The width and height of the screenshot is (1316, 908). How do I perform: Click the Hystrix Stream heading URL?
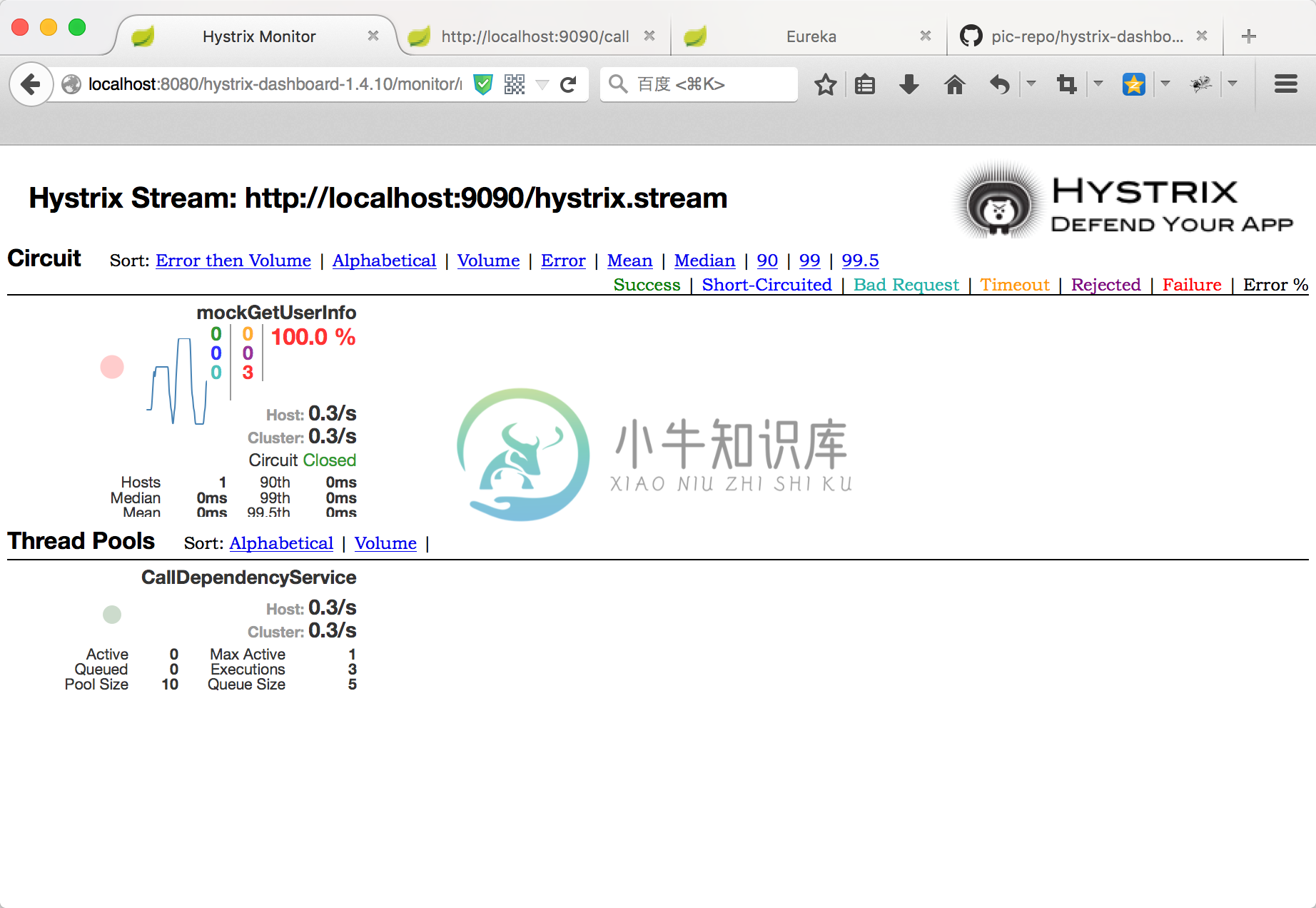[x=485, y=198]
